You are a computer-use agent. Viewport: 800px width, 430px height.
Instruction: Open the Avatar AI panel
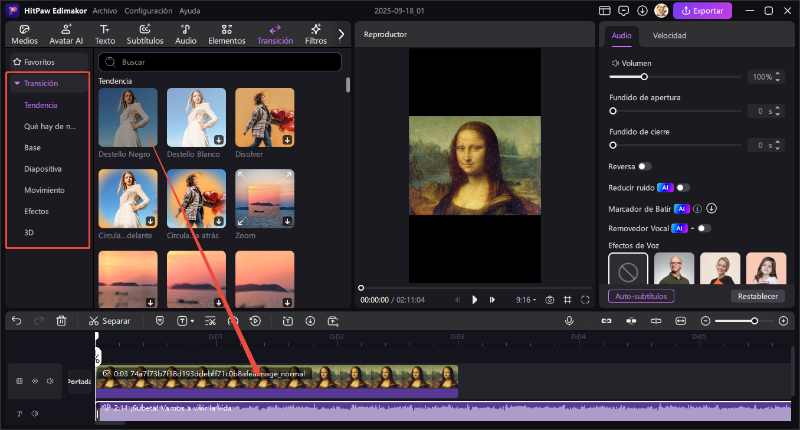[x=66, y=35]
